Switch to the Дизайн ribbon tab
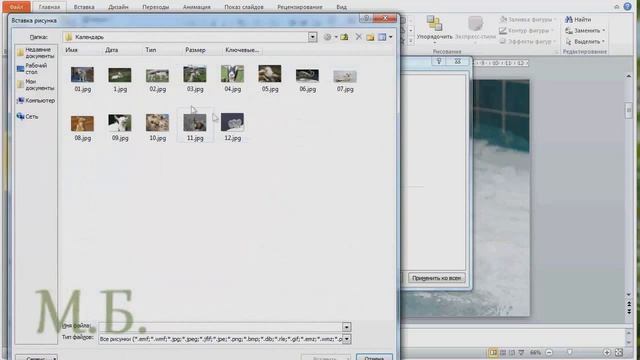The height and width of the screenshot is (360, 640). [118, 7]
